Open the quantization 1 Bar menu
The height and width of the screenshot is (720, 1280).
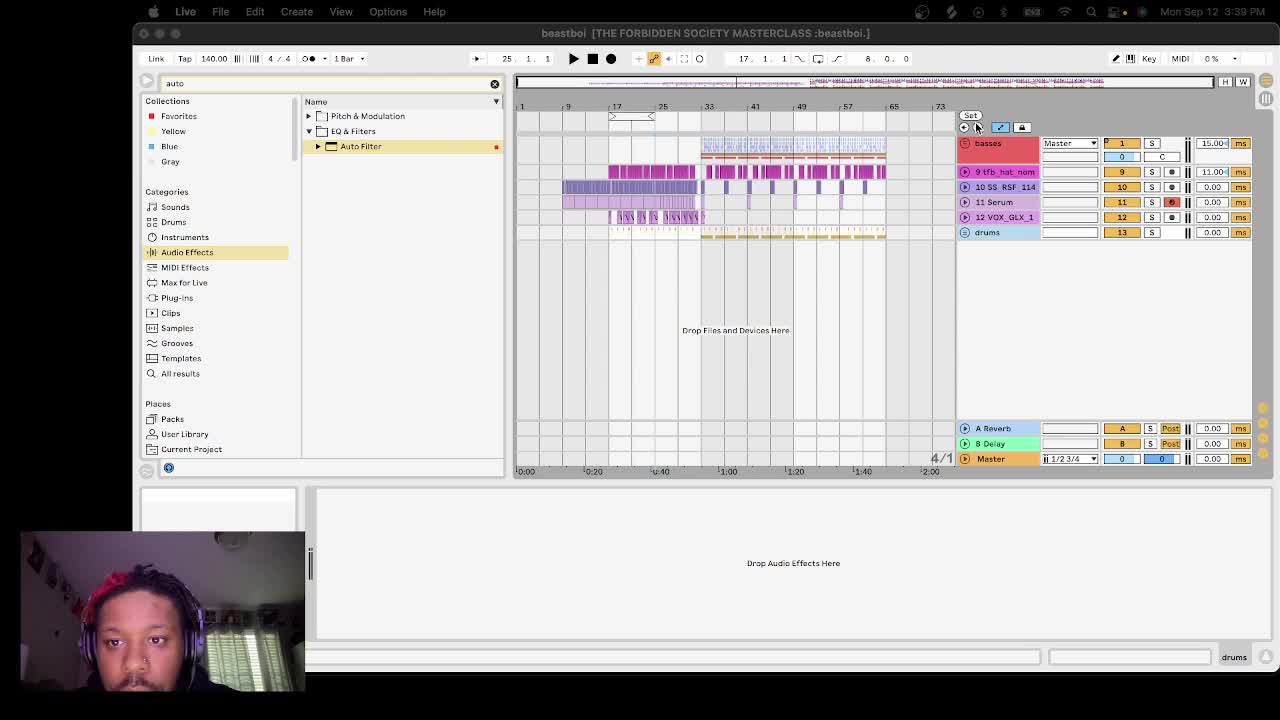point(348,59)
